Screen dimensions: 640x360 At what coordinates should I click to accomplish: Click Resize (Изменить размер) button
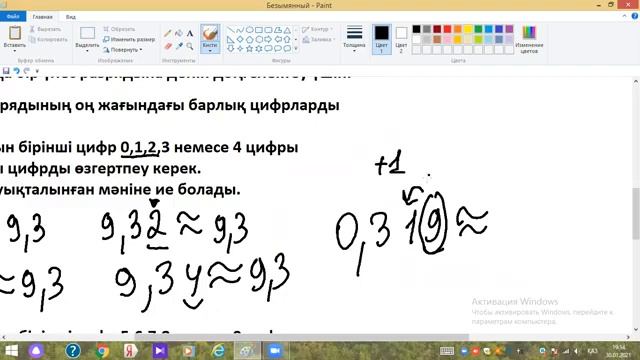tap(129, 39)
